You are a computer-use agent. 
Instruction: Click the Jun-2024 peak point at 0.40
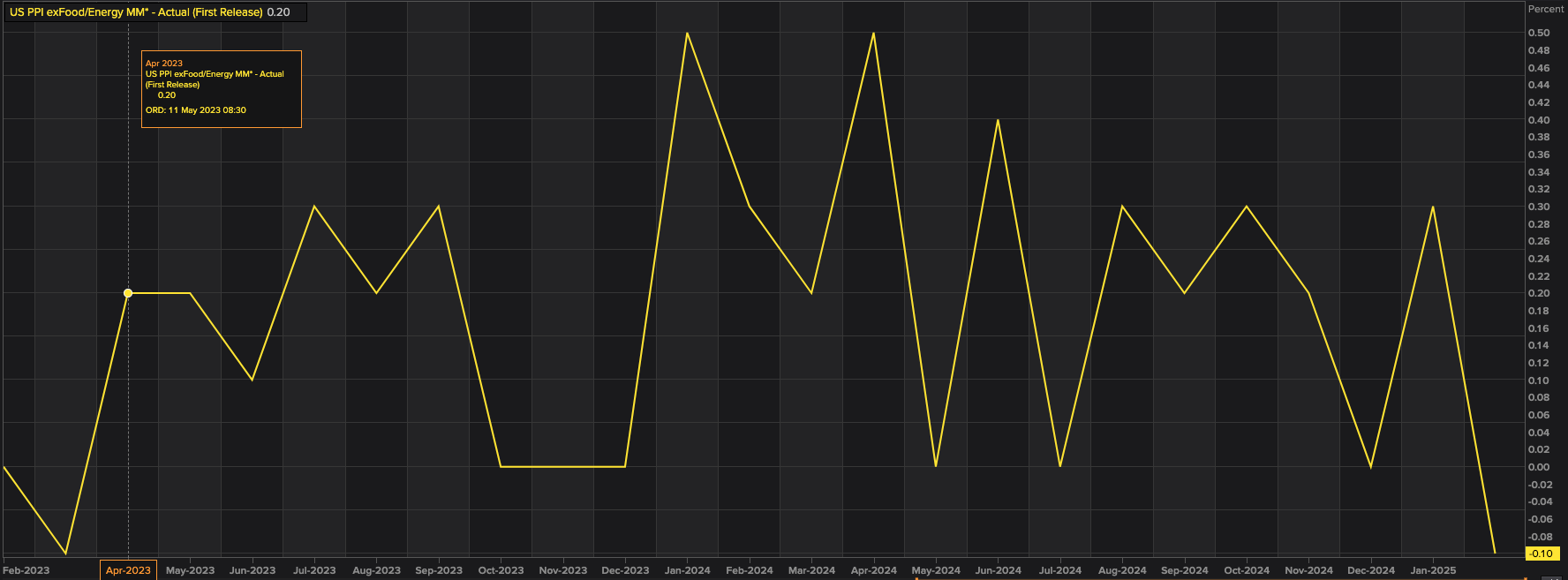pyautogui.click(x=998, y=120)
